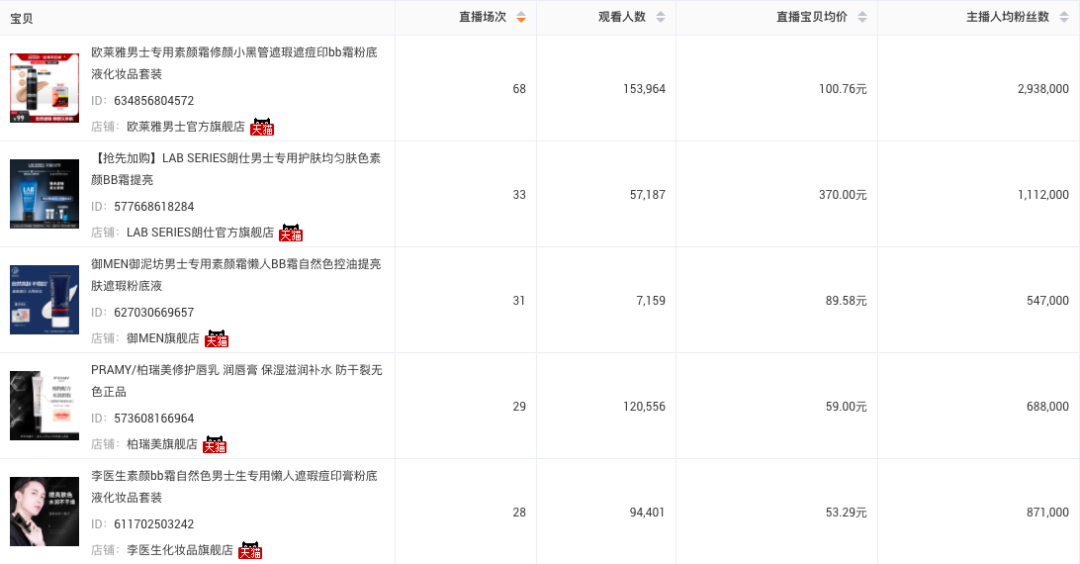Click live session count 68

pos(519,89)
